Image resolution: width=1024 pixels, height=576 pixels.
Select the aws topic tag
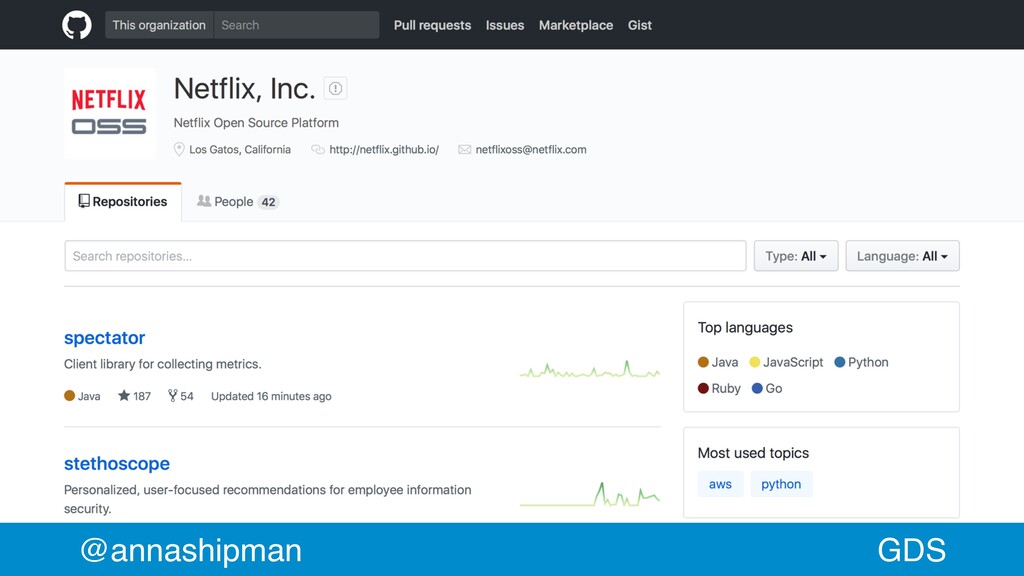[x=720, y=484]
